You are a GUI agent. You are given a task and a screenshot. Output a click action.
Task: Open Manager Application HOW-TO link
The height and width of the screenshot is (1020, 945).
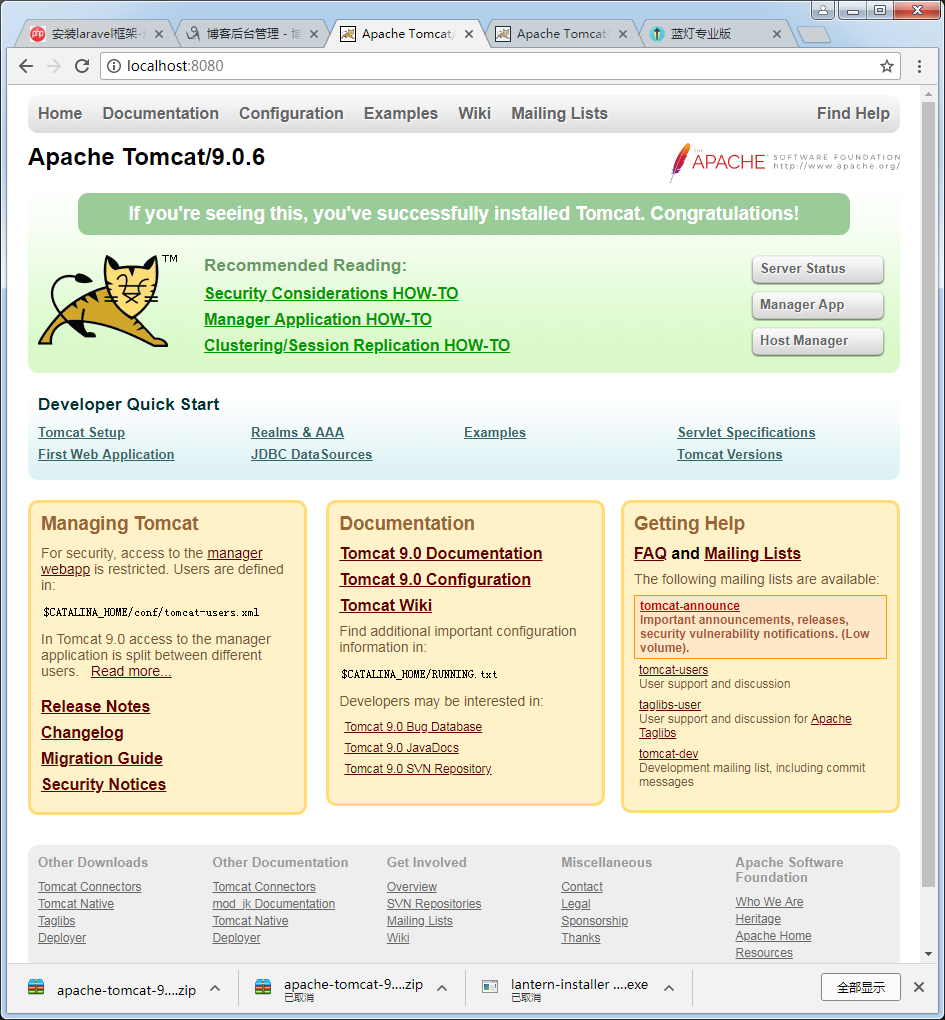pyautogui.click(x=318, y=319)
